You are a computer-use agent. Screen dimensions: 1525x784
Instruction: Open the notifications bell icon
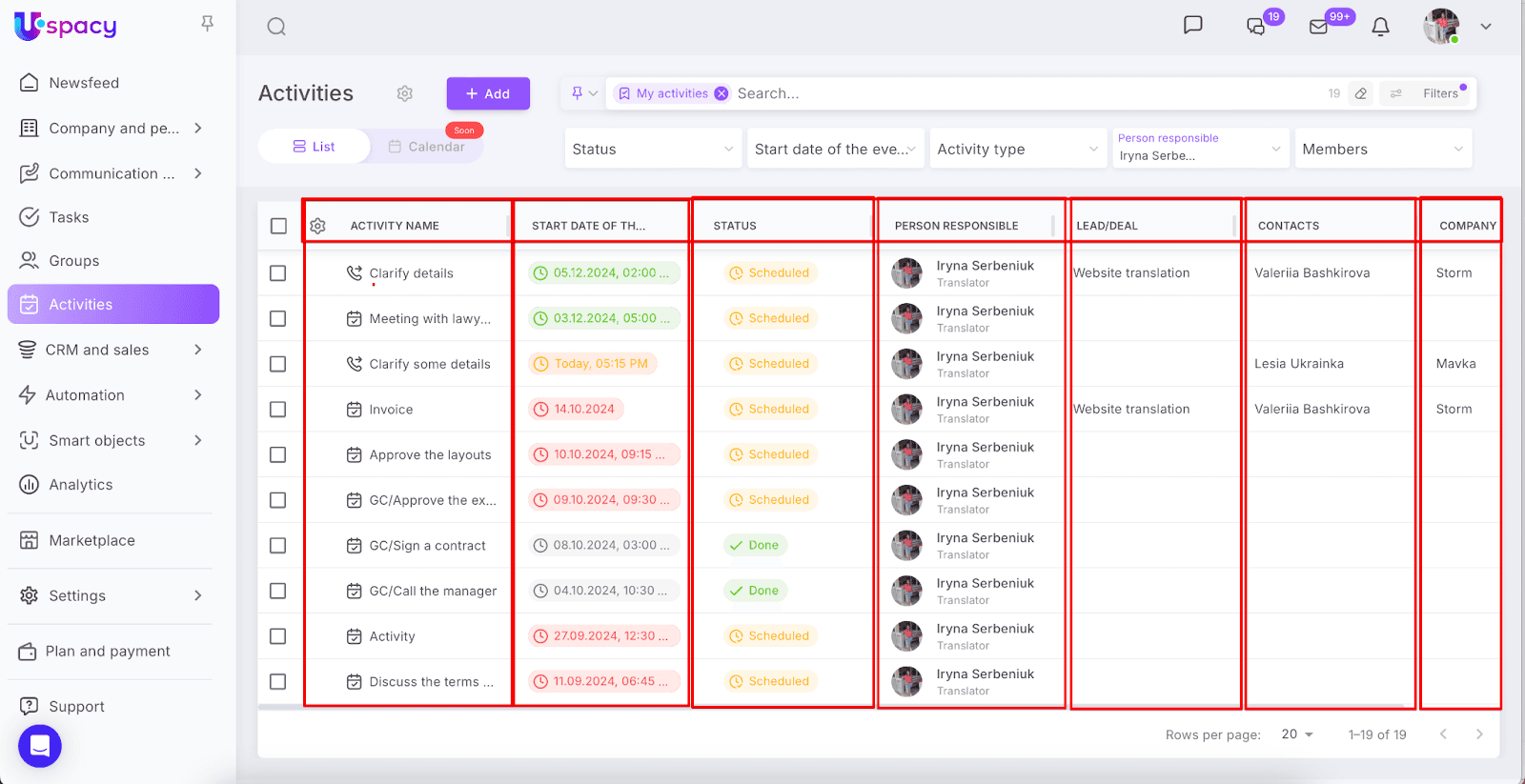click(1380, 27)
